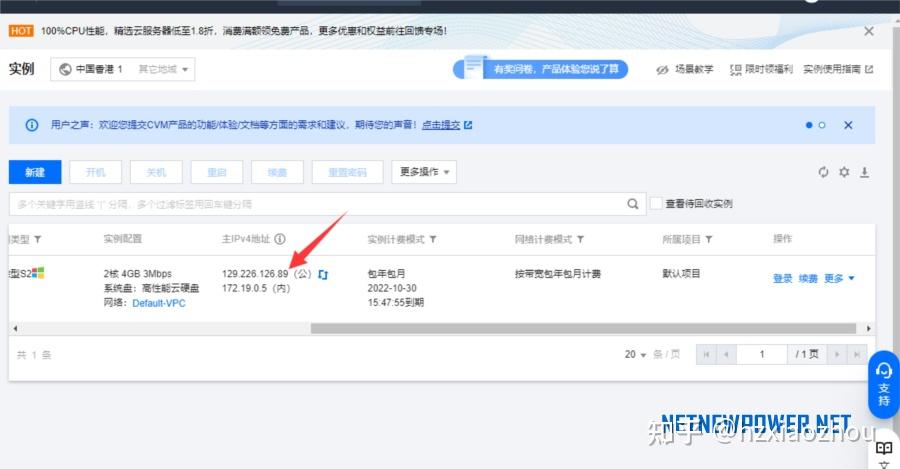Show info for 主IPv4地址 column

(280, 239)
